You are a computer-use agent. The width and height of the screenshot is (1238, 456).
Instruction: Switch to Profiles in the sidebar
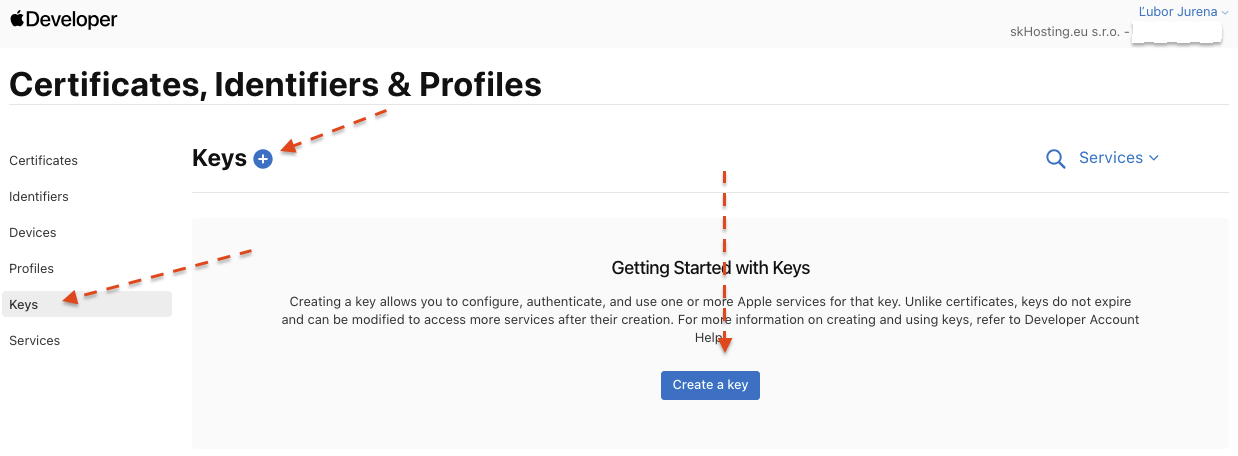pos(31,269)
